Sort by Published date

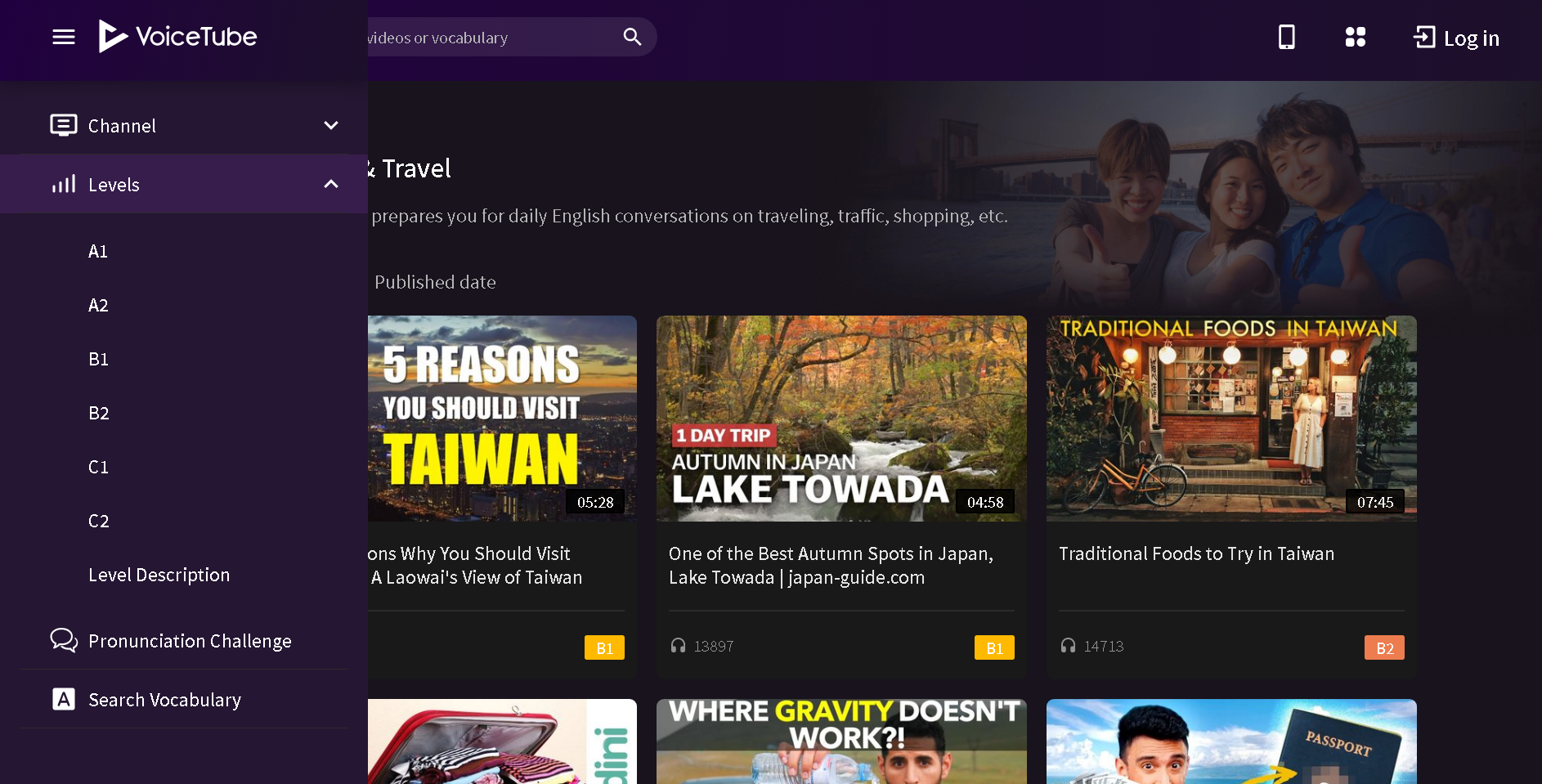click(x=435, y=282)
